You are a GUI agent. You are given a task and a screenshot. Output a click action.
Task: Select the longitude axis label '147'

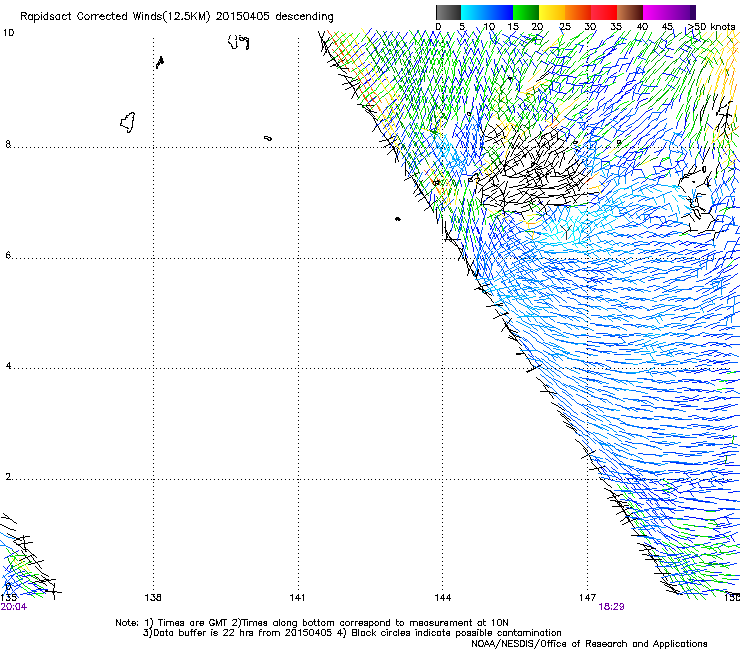click(588, 598)
